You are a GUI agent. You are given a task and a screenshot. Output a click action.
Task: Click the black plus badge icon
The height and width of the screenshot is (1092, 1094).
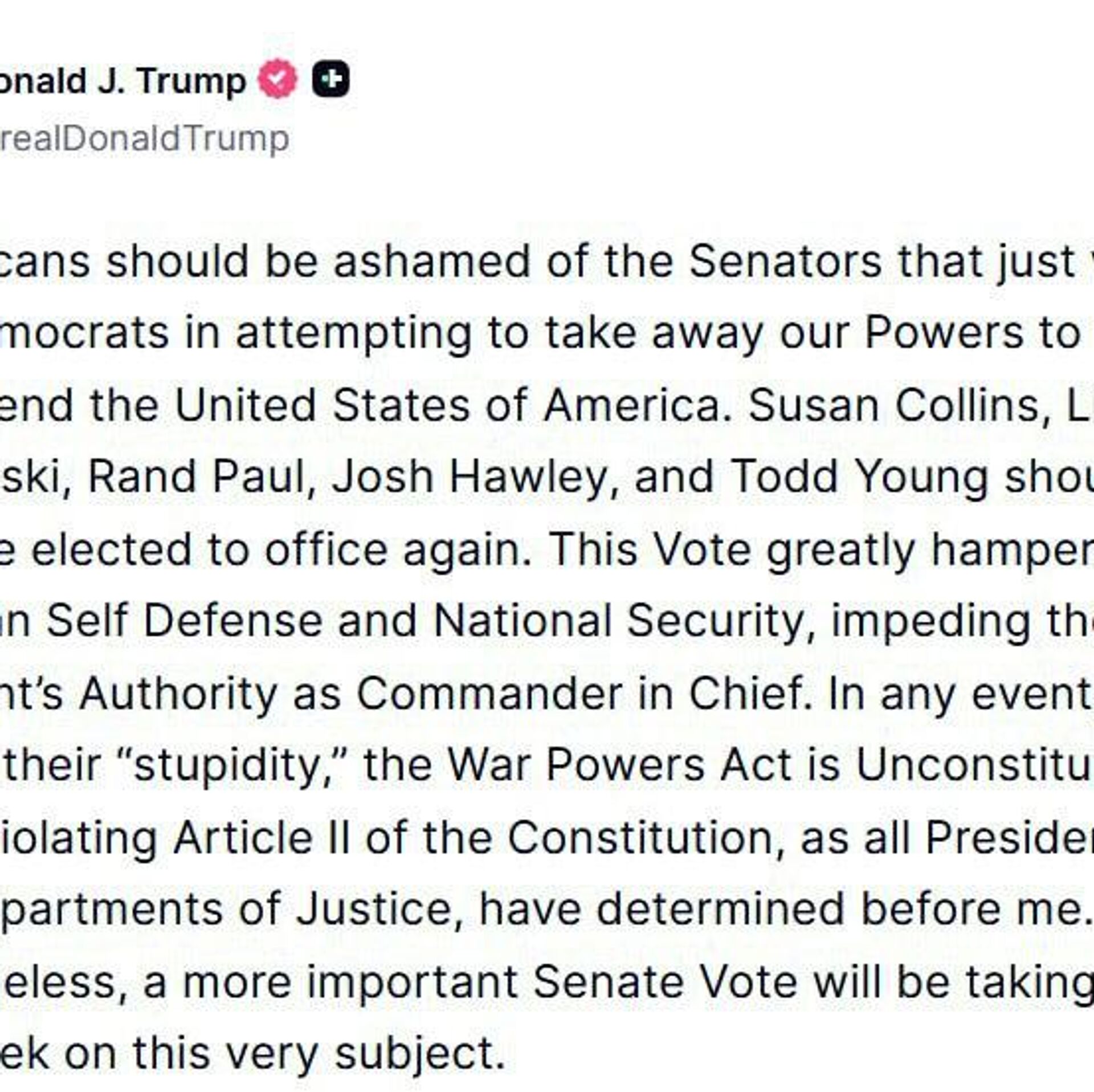click(330, 79)
